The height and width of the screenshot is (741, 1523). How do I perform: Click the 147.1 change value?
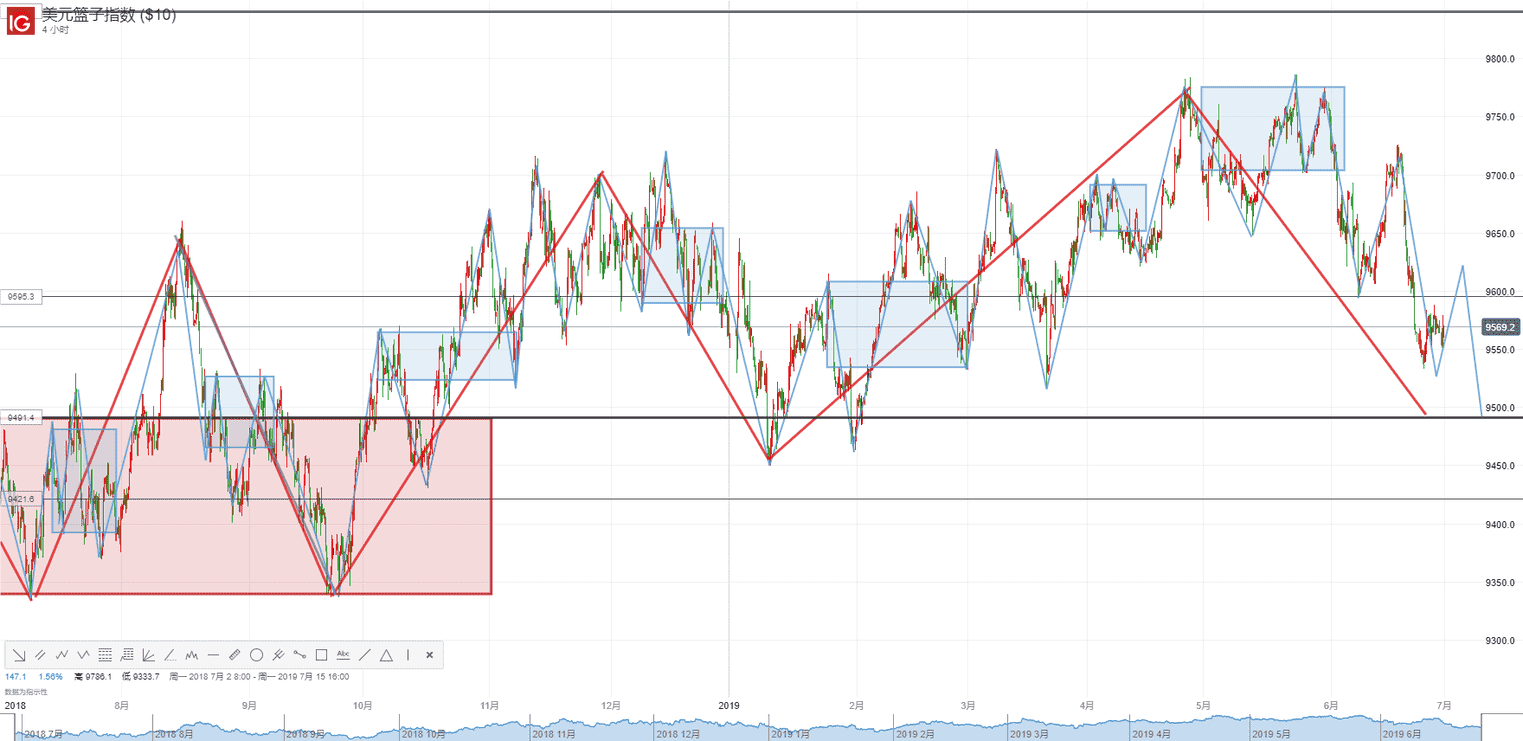tap(15, 677)
